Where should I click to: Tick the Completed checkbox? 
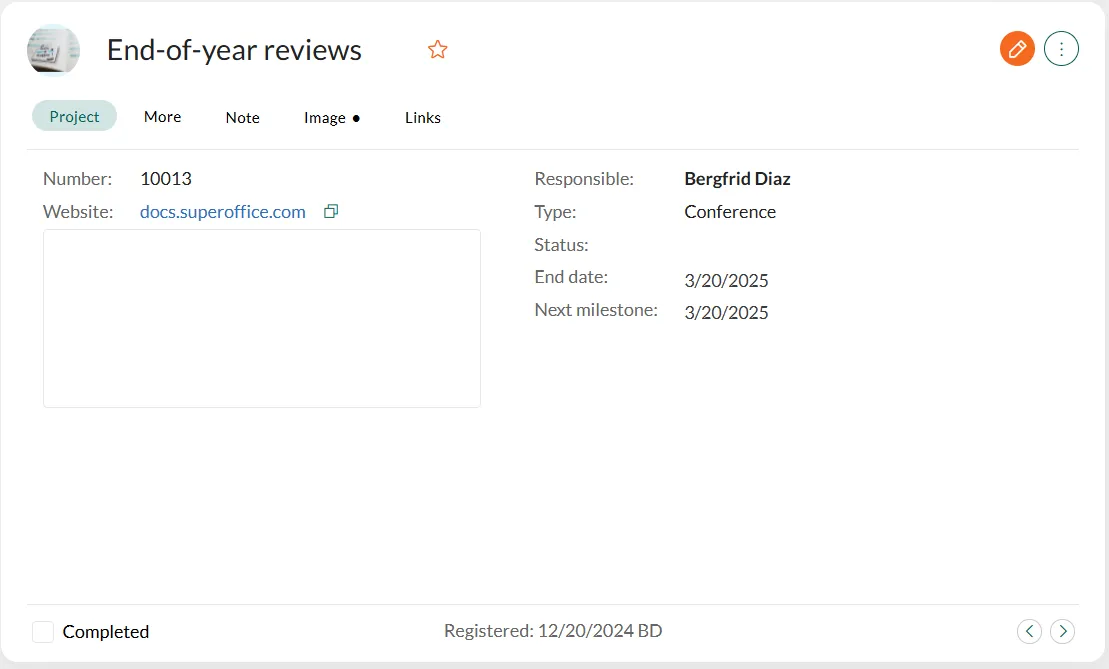[x=43, y=632]
